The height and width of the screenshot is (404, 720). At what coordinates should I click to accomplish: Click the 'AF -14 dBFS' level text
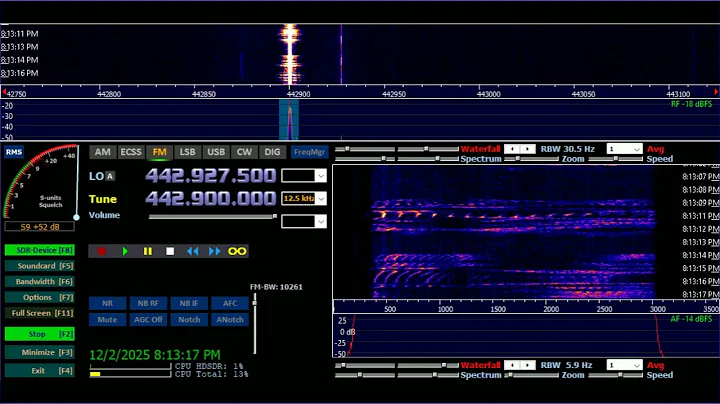(x=692, y=319)
